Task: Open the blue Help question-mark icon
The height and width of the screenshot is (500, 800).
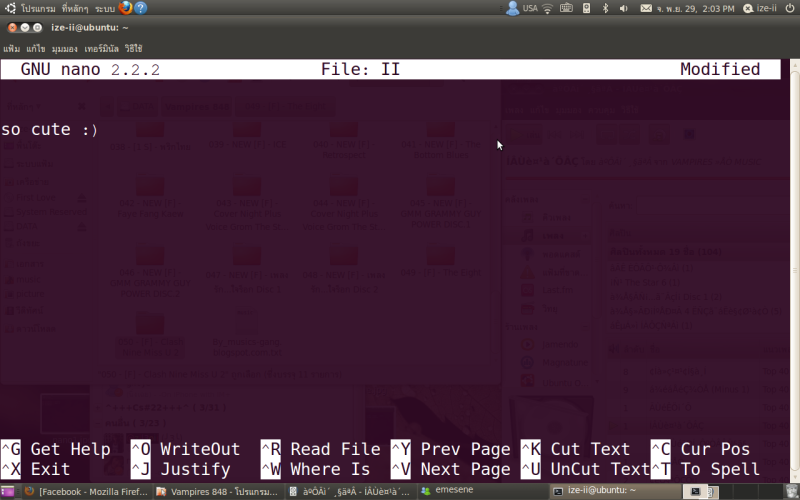Action: (x=140, y=8)
